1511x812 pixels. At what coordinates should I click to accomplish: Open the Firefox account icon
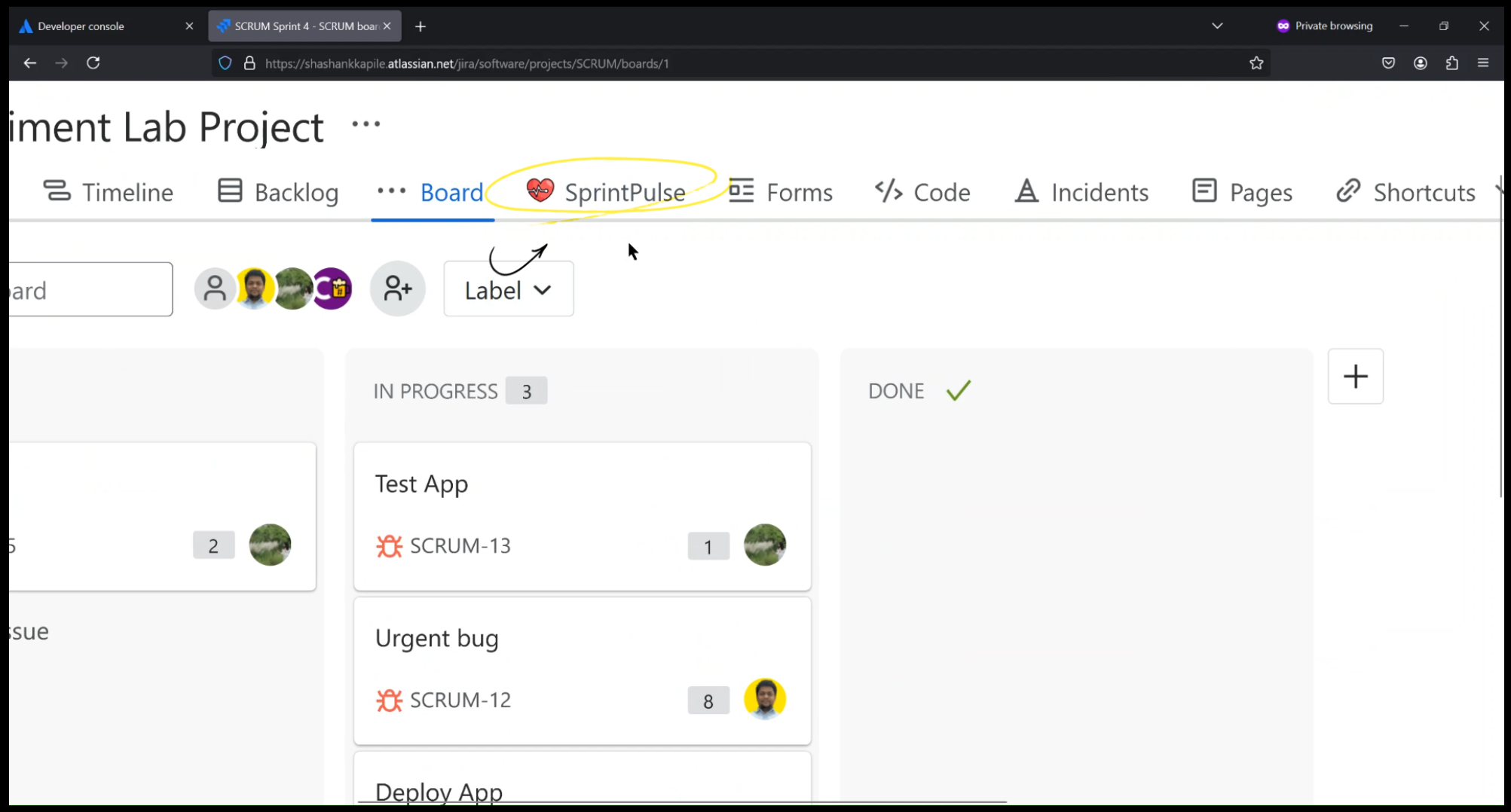click(x=1421, y=63)
